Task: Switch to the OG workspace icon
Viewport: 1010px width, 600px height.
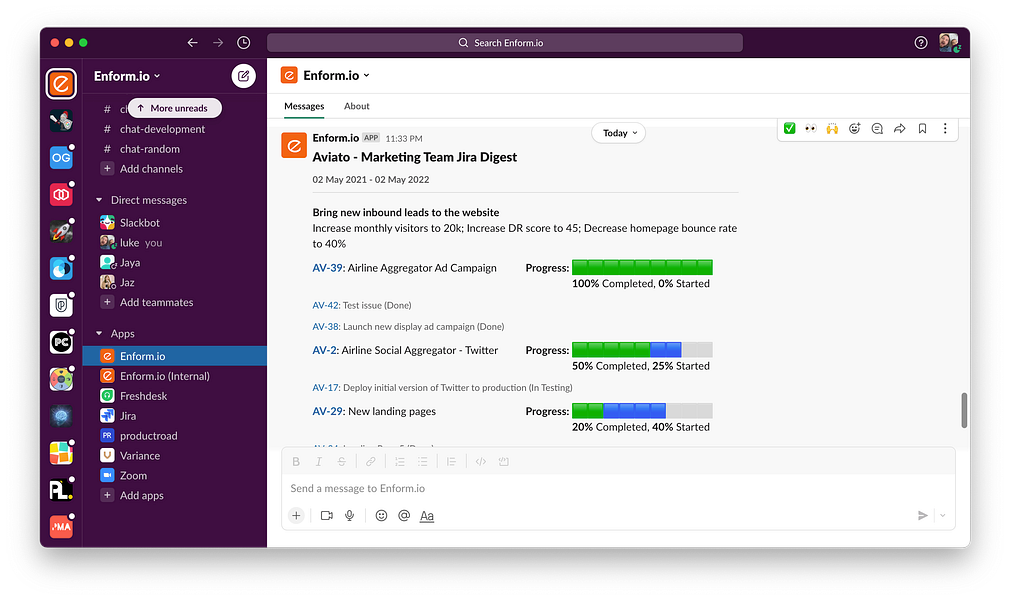Action: click(61, 157)
